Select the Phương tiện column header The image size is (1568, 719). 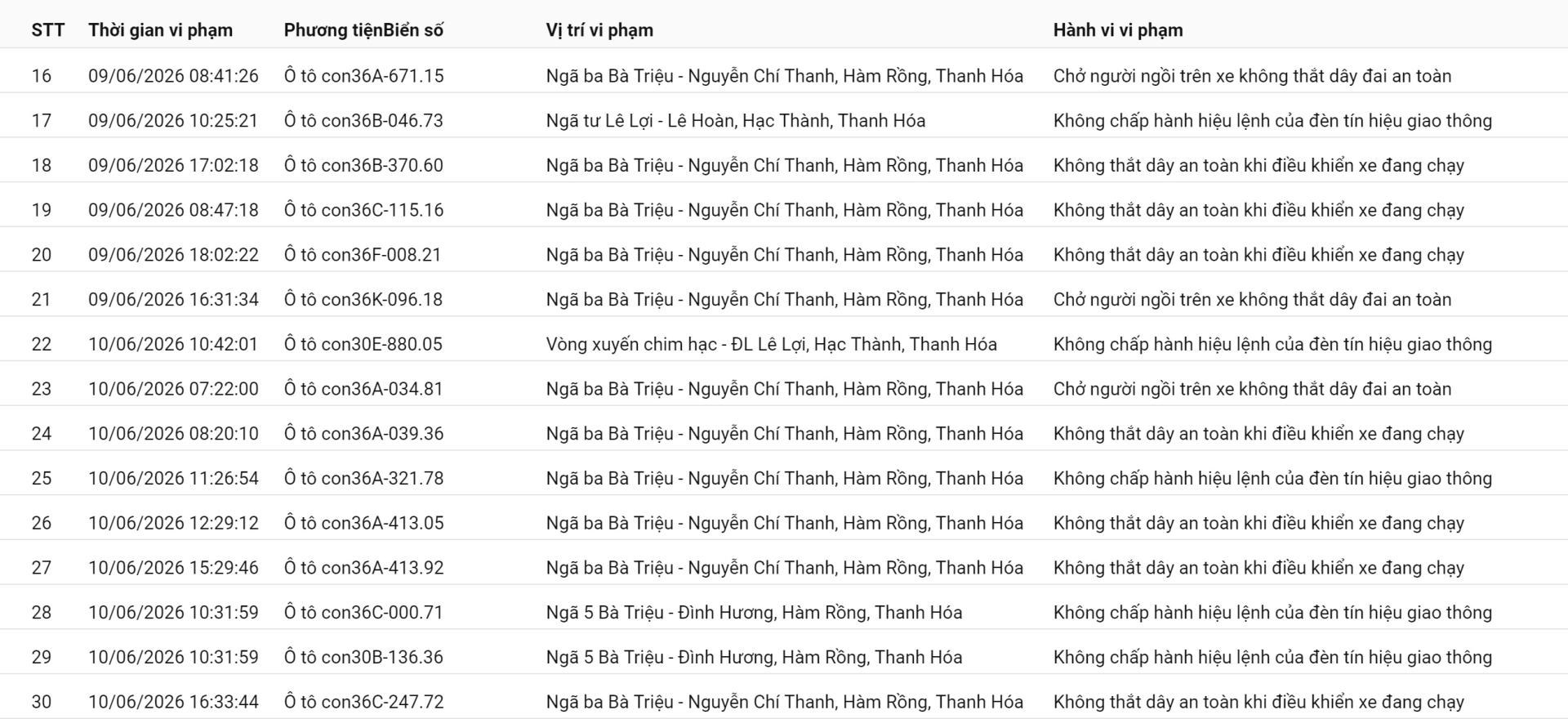333,30
